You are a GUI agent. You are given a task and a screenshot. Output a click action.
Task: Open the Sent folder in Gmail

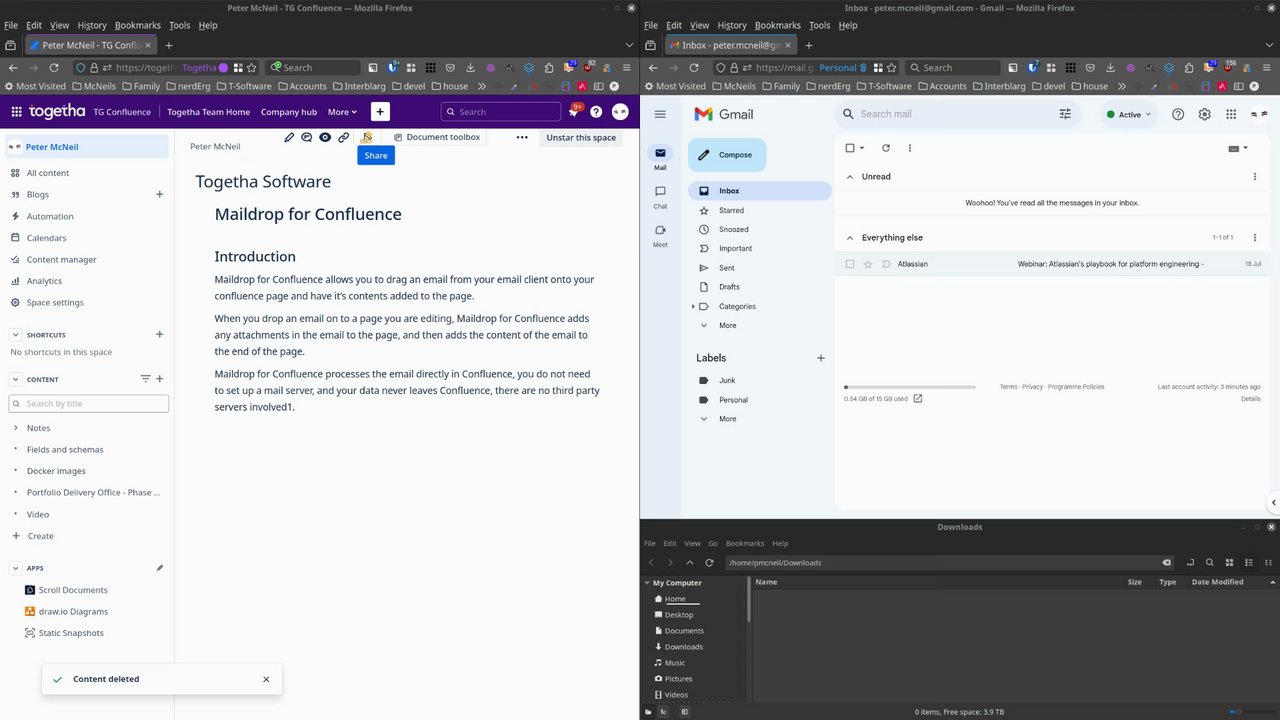(727, 268)
